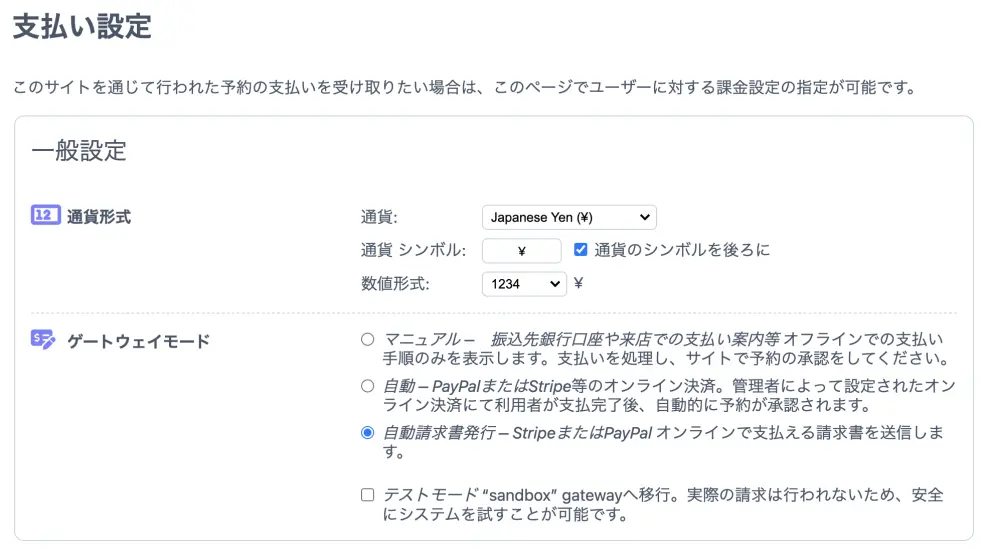Focus the 通貨シンボル text field

(521, 251)
